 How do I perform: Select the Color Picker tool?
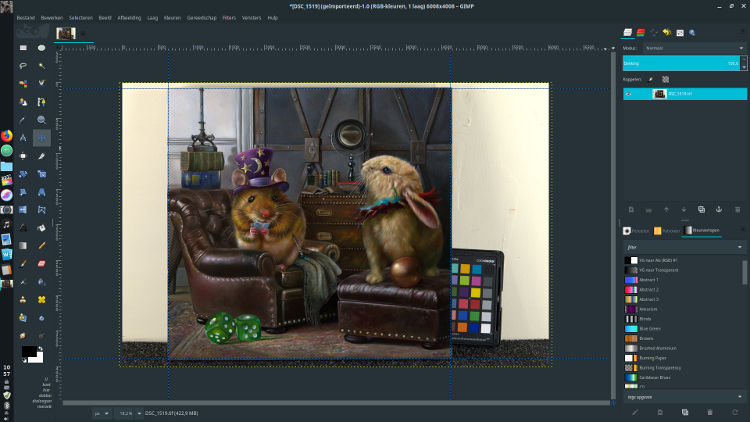pos(23,120)
